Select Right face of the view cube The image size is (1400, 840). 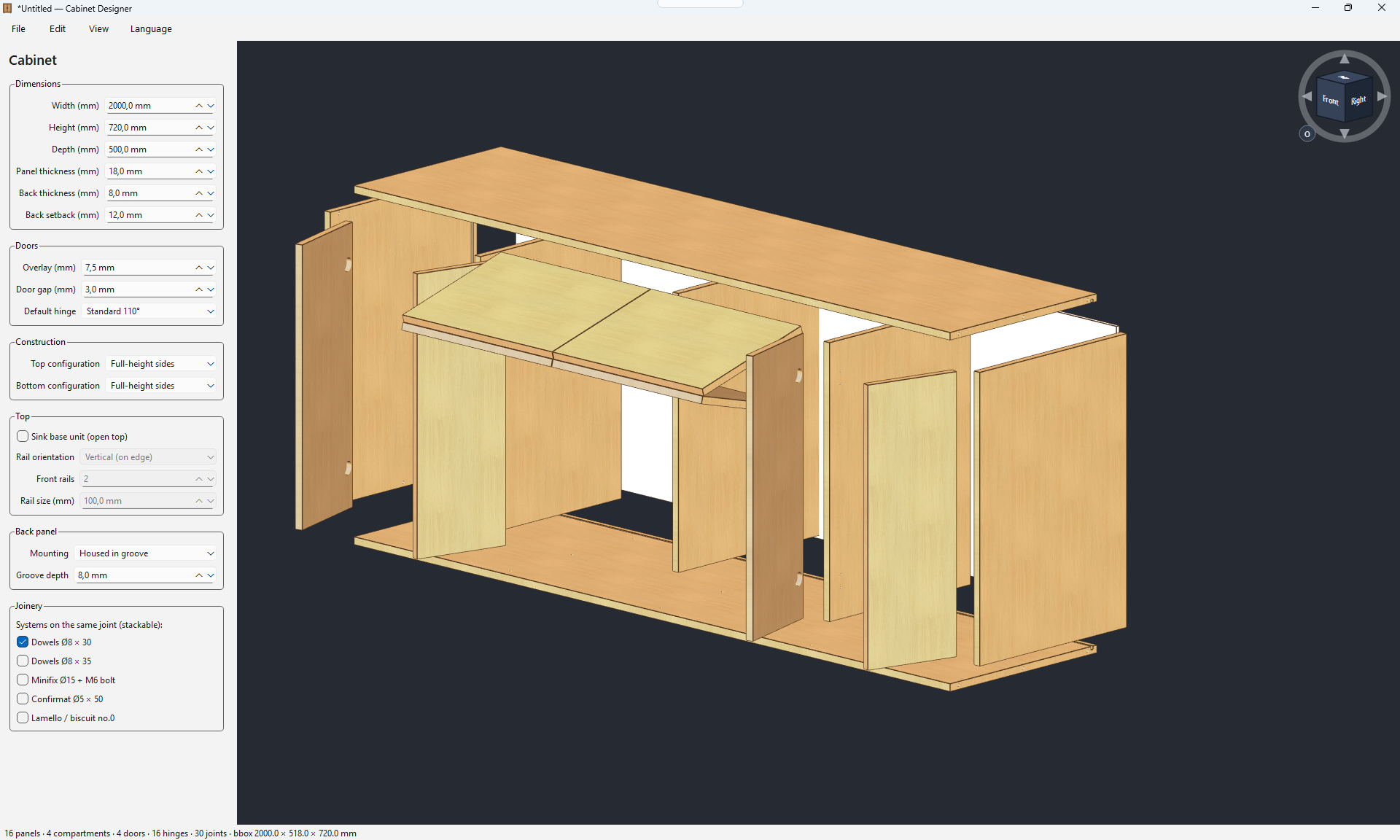coord(1358,101)
